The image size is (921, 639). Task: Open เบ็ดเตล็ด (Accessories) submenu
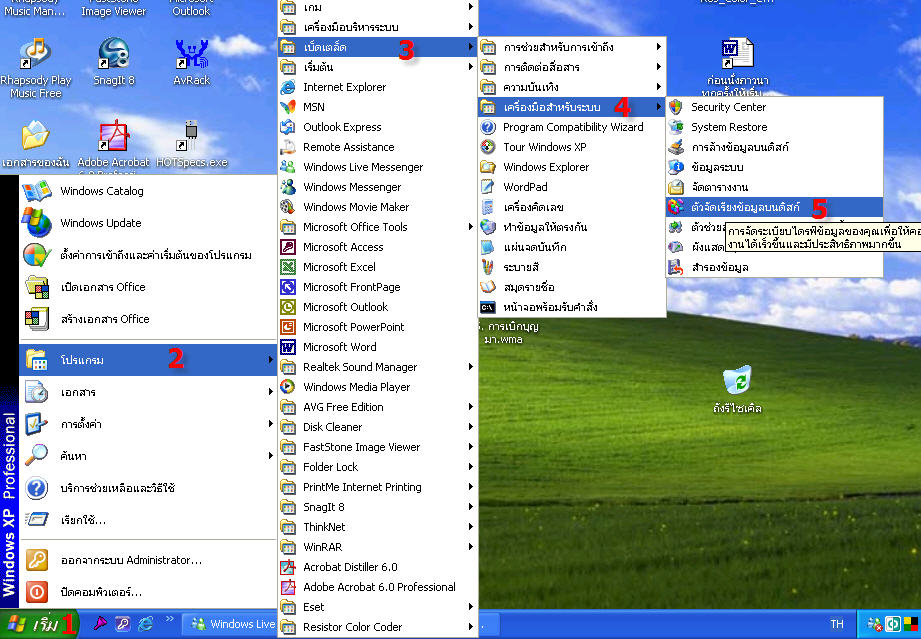pyautogui.click(x=378, y=47)
